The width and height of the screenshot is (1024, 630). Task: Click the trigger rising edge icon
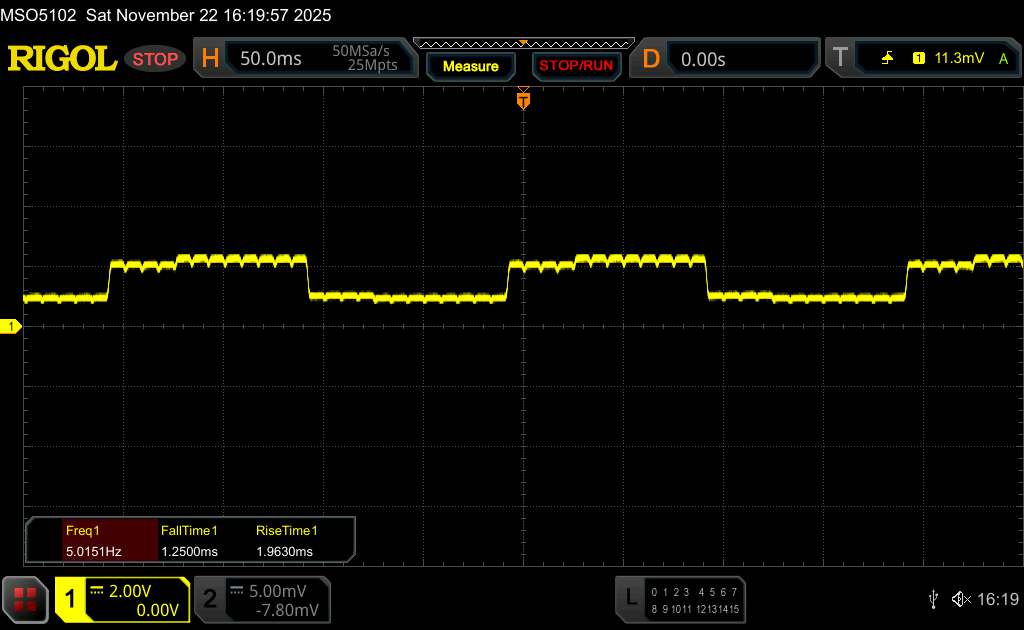click(887, 59)
